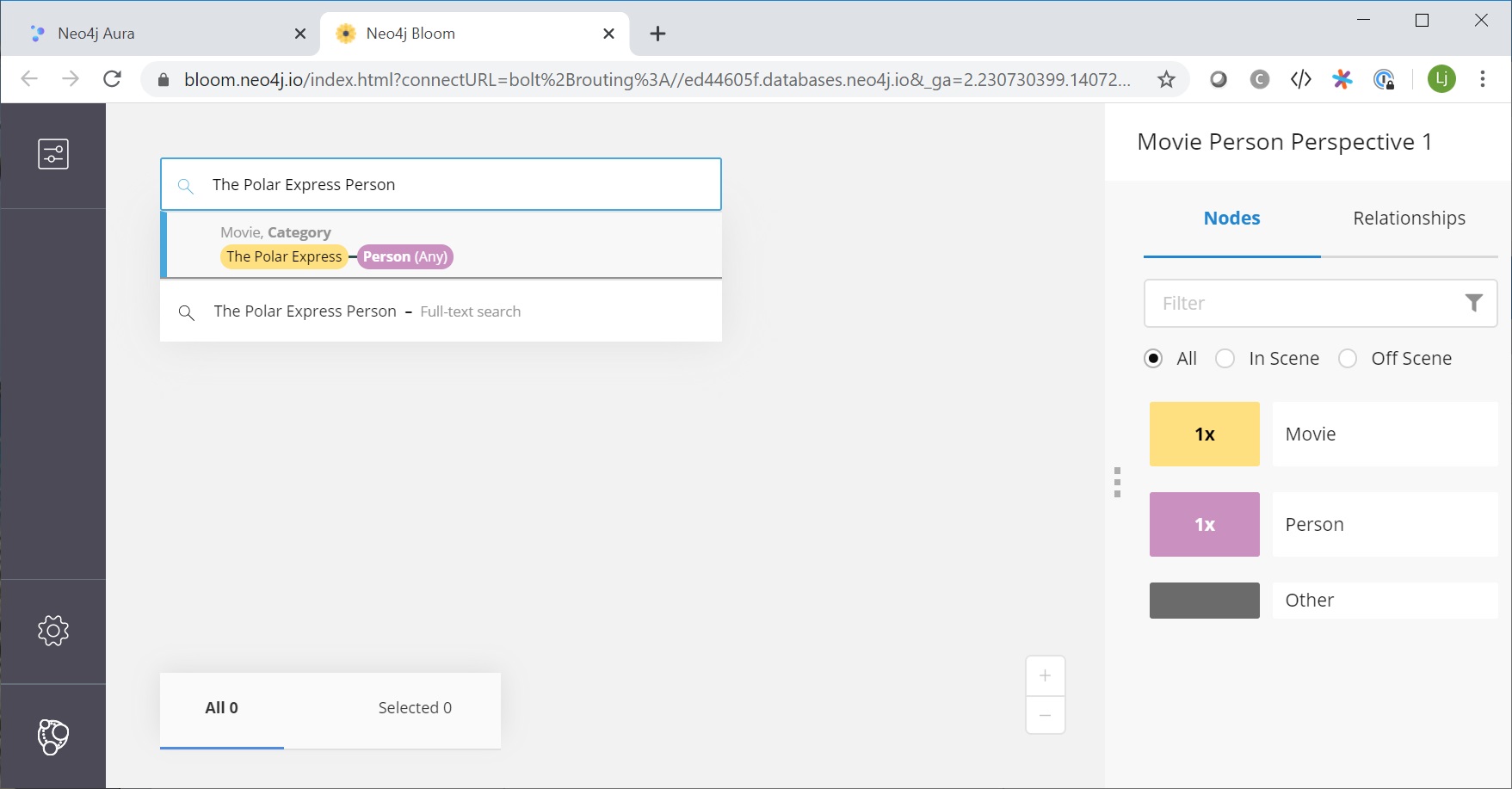This screenshot has height=789, width=1512.
Task: Click the purple Person 1x color swatch
Action: [1204, 525]
